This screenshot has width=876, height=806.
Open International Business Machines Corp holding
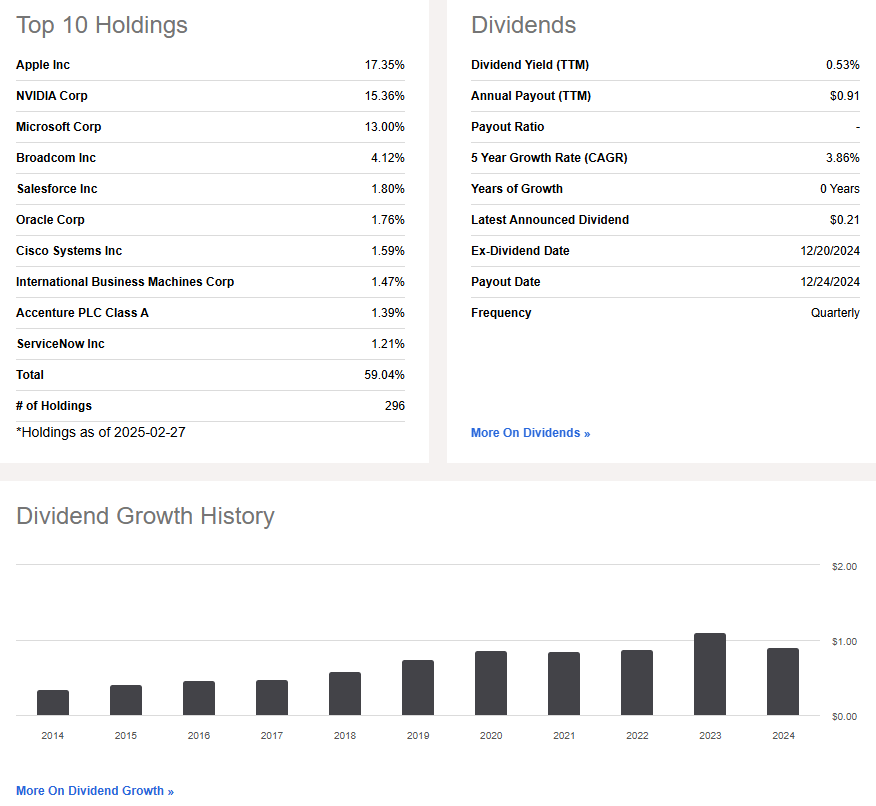click(125, 282)
